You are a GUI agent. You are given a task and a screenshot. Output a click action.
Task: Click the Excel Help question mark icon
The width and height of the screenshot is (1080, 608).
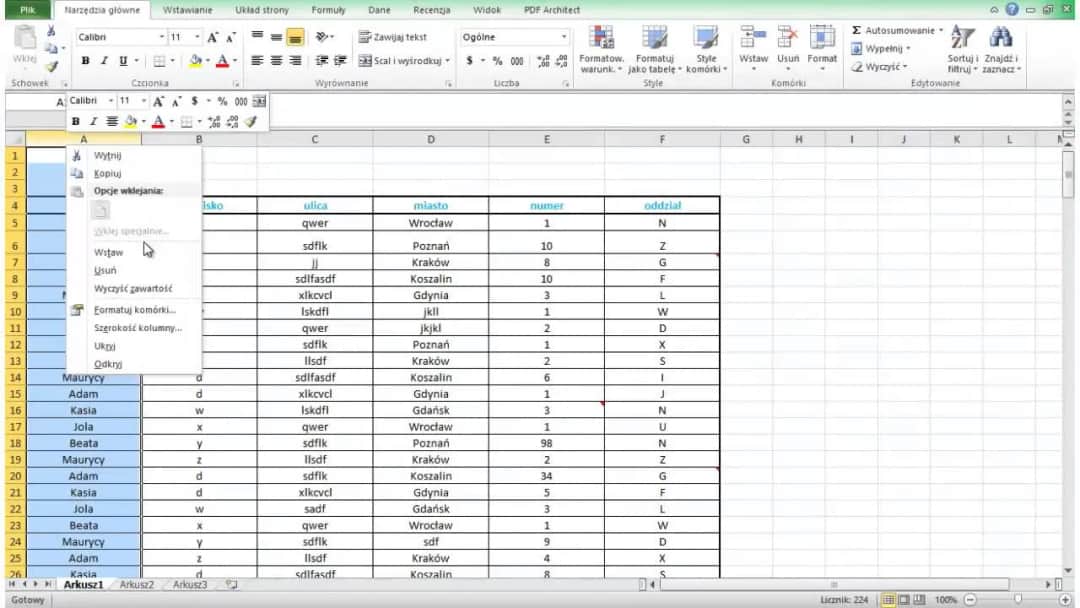tap(1013, 9)
